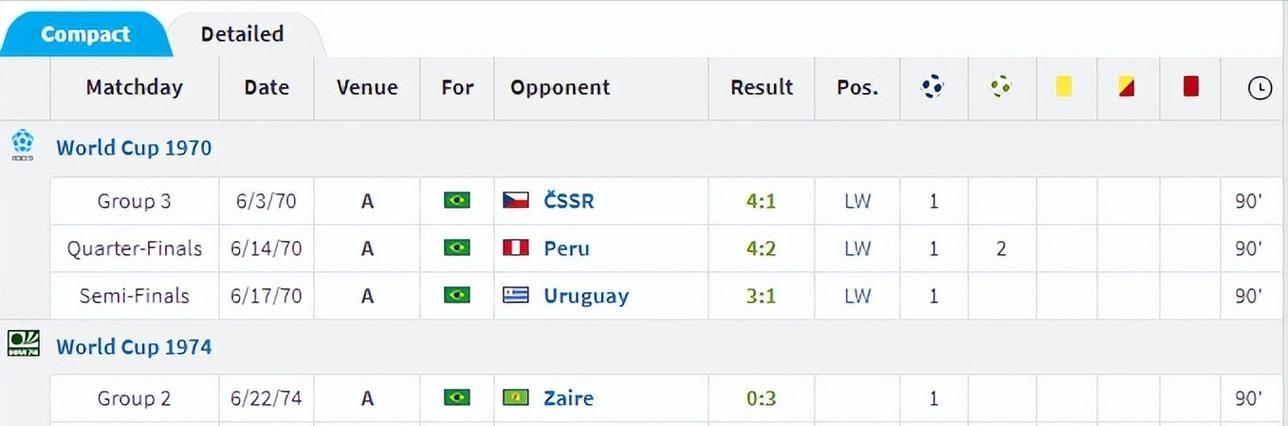The width and height of the screenshot is (1288, 426).
Task: Open the World Cup 1970 link
Action: [134, 147]
